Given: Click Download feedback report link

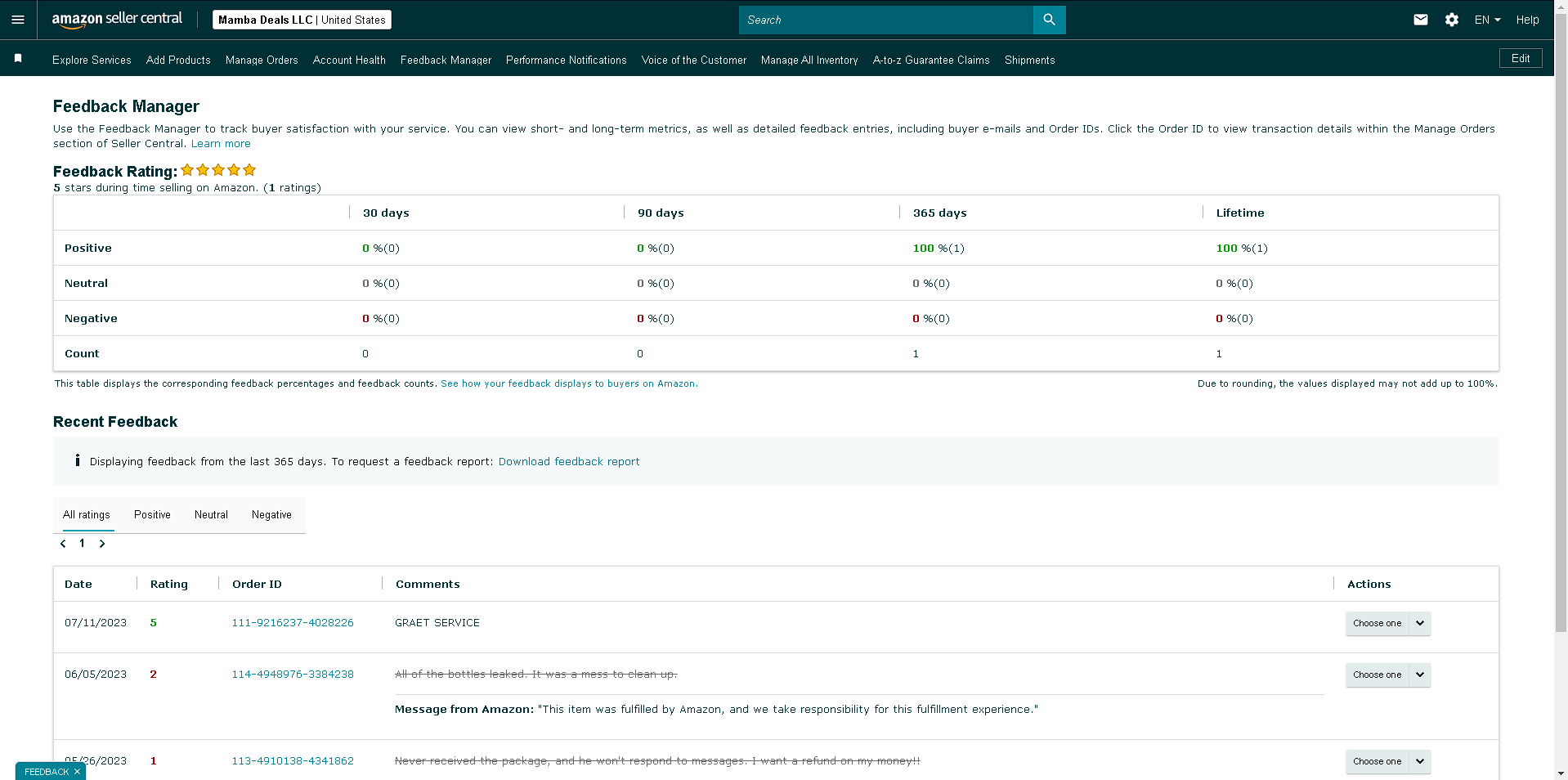Looking at the screenshot, I should 569,461.
